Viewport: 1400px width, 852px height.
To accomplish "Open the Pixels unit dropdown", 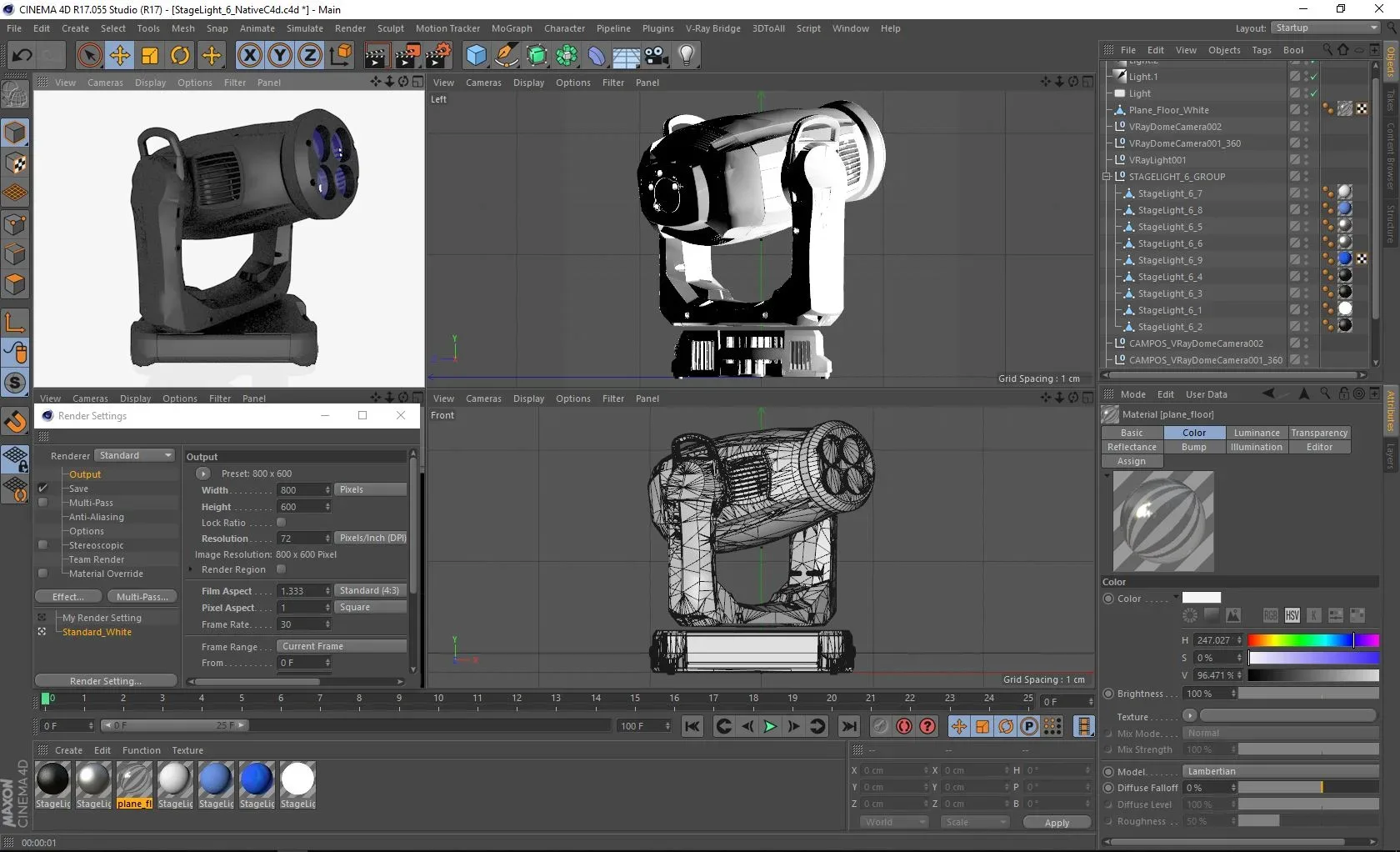I will pyautogui.click(x=371, y=489).
